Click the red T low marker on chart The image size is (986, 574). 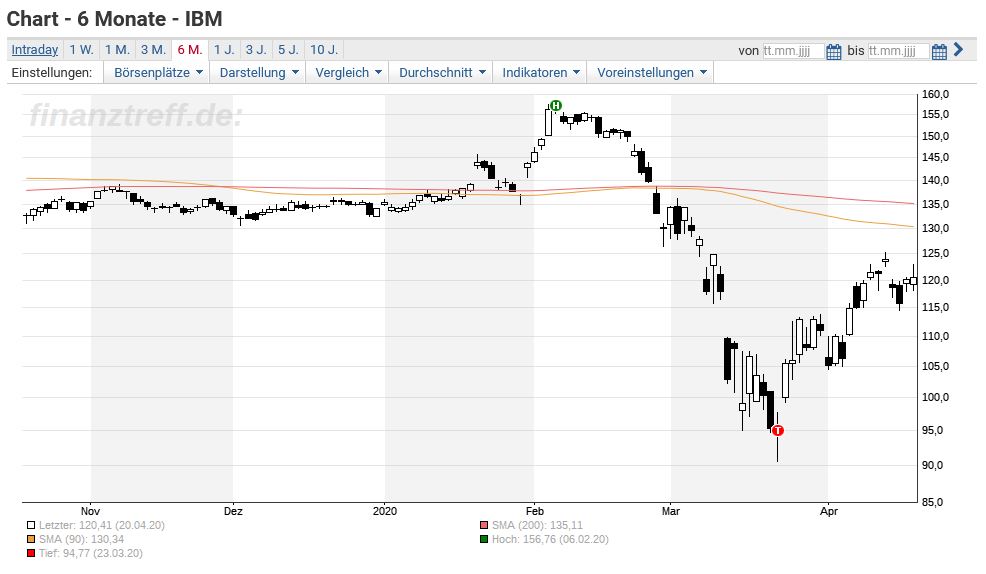778,431
